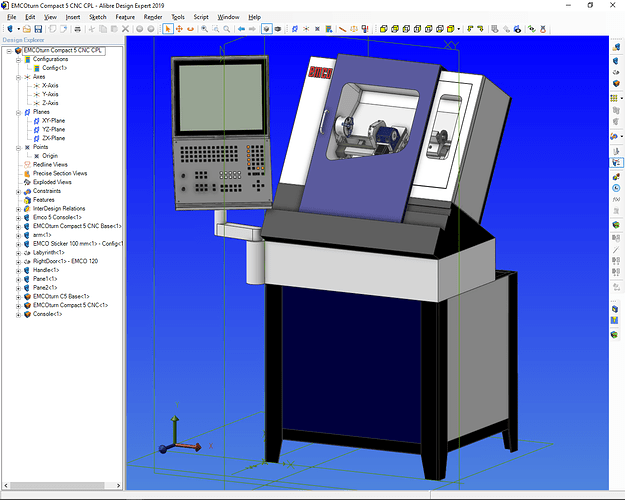Select Y-Axis in Design Explorer
Screen dimensions: 625x500
point(50,94)
